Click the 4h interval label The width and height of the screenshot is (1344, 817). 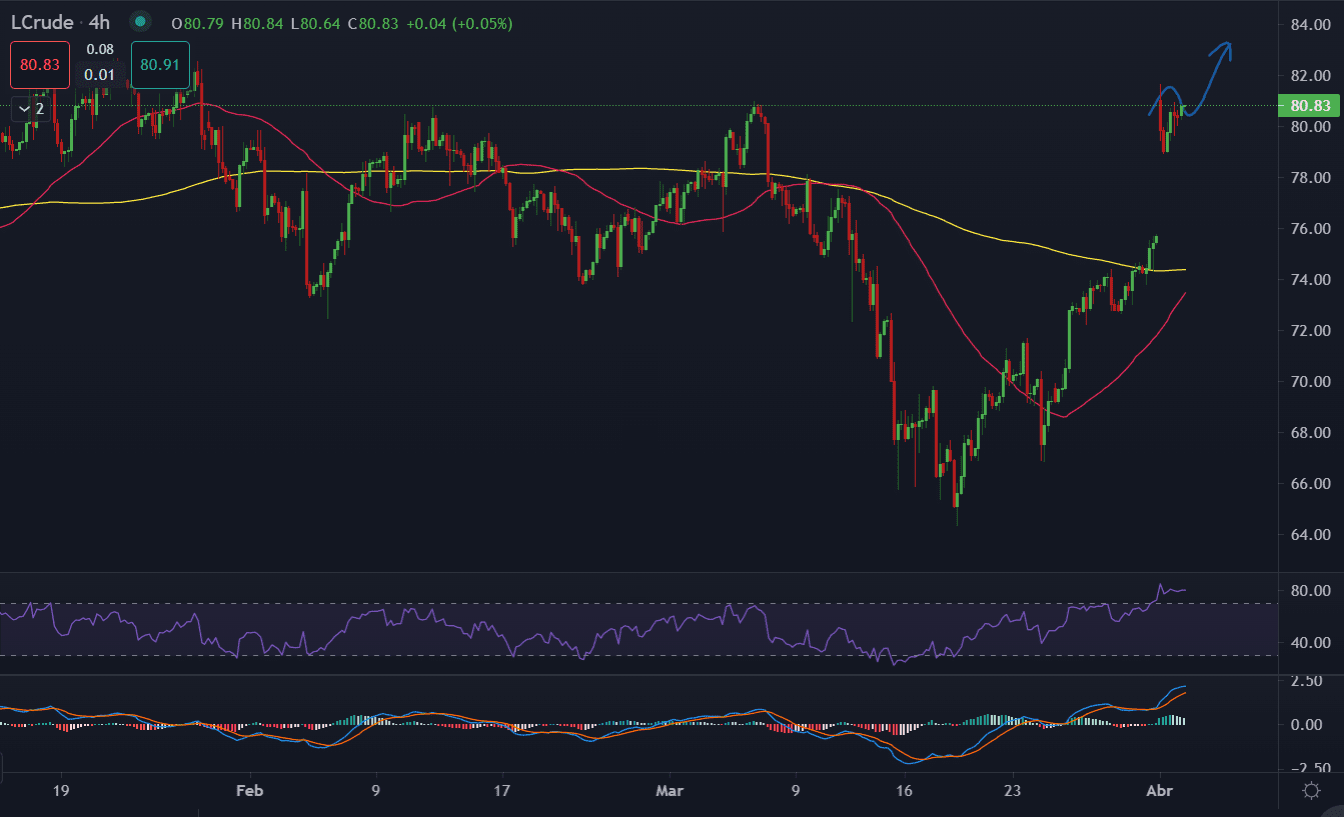[98, 22]
